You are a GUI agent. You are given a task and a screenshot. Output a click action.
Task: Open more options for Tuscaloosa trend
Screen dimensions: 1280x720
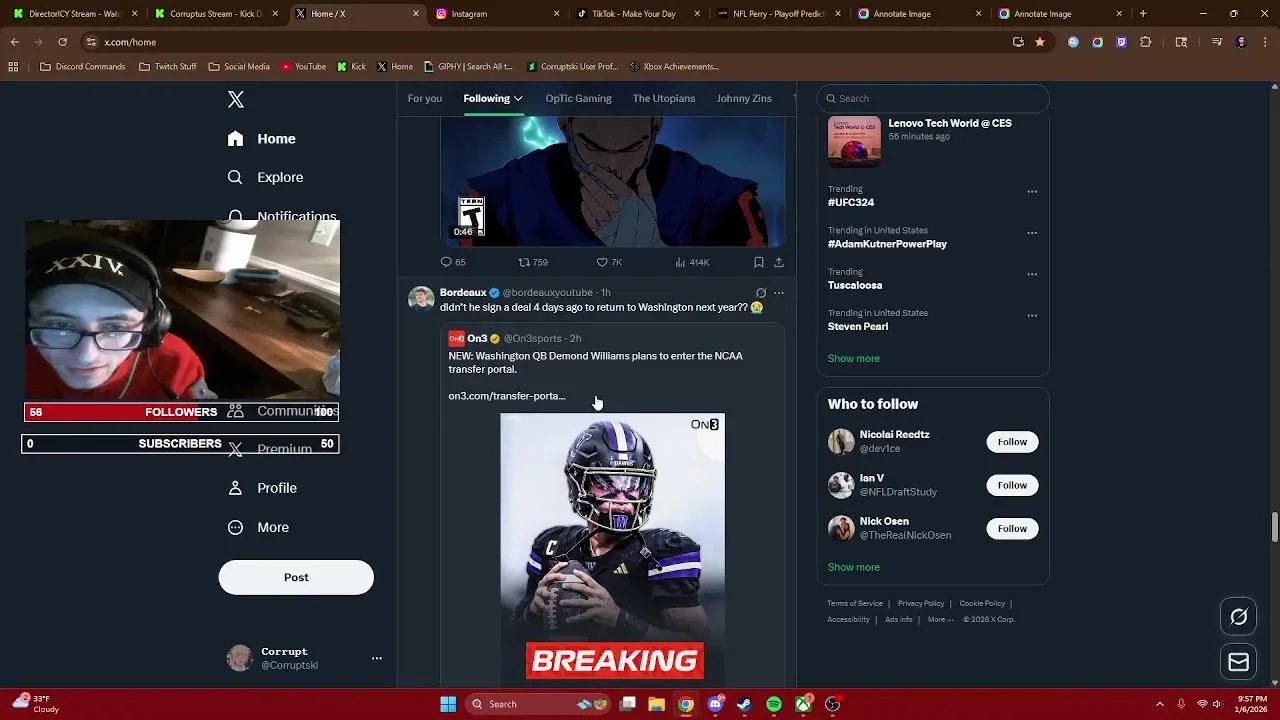pyautogui.click(x=1032, y=274)
